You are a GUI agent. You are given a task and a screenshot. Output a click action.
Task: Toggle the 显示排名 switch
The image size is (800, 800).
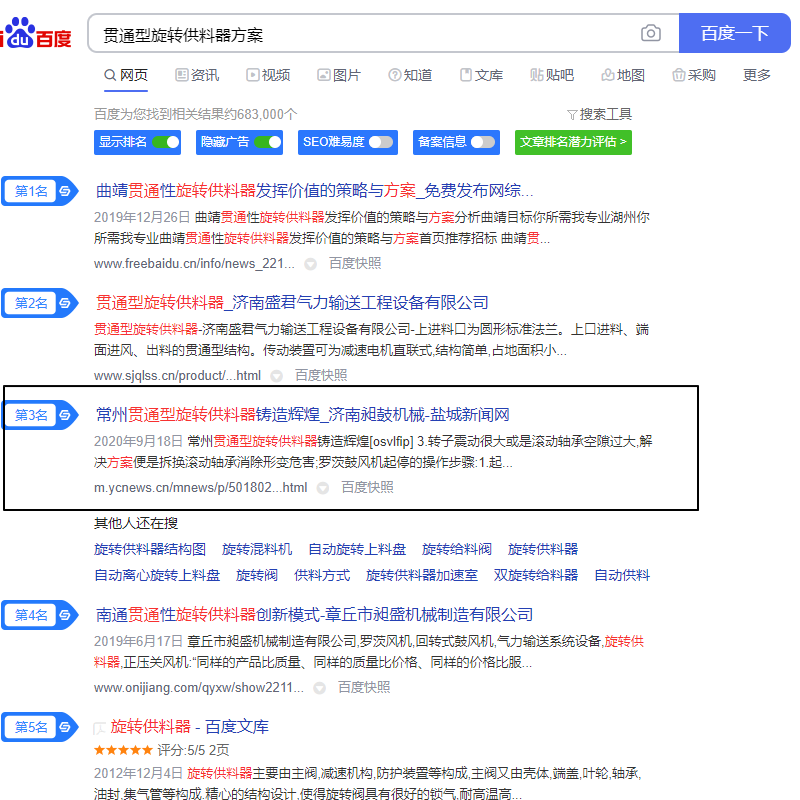point(166,142)
